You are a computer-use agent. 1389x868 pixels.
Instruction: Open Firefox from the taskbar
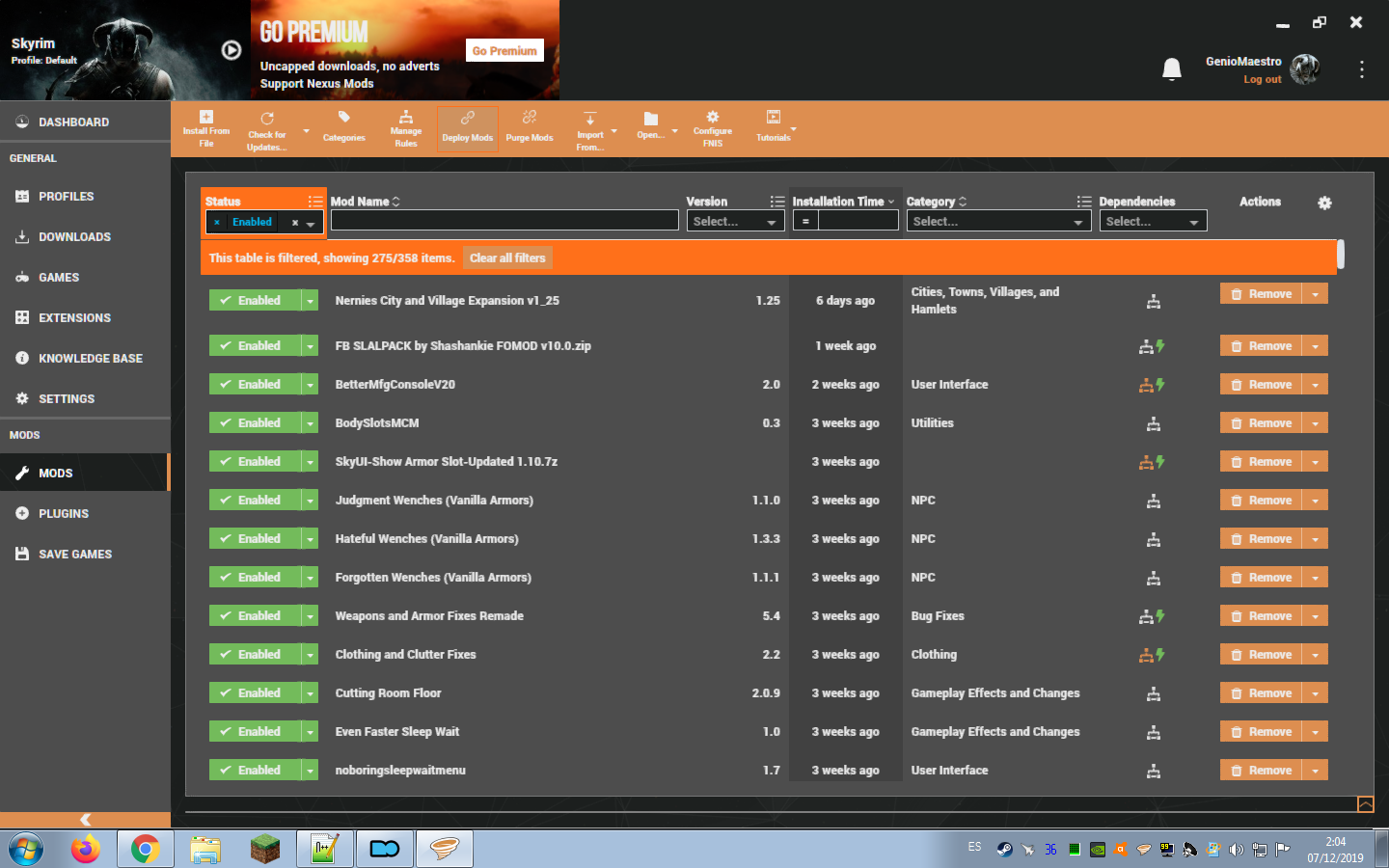(x=86, y=849)
